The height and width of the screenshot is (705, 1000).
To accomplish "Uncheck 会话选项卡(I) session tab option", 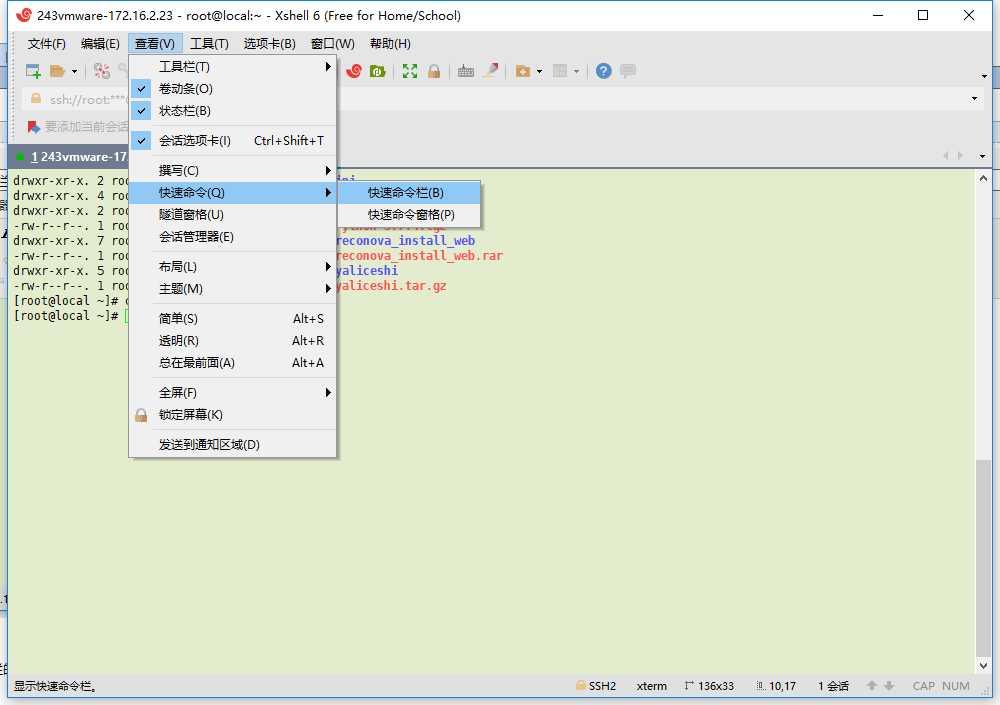I will pyautogui.click(x=233, y=141).
